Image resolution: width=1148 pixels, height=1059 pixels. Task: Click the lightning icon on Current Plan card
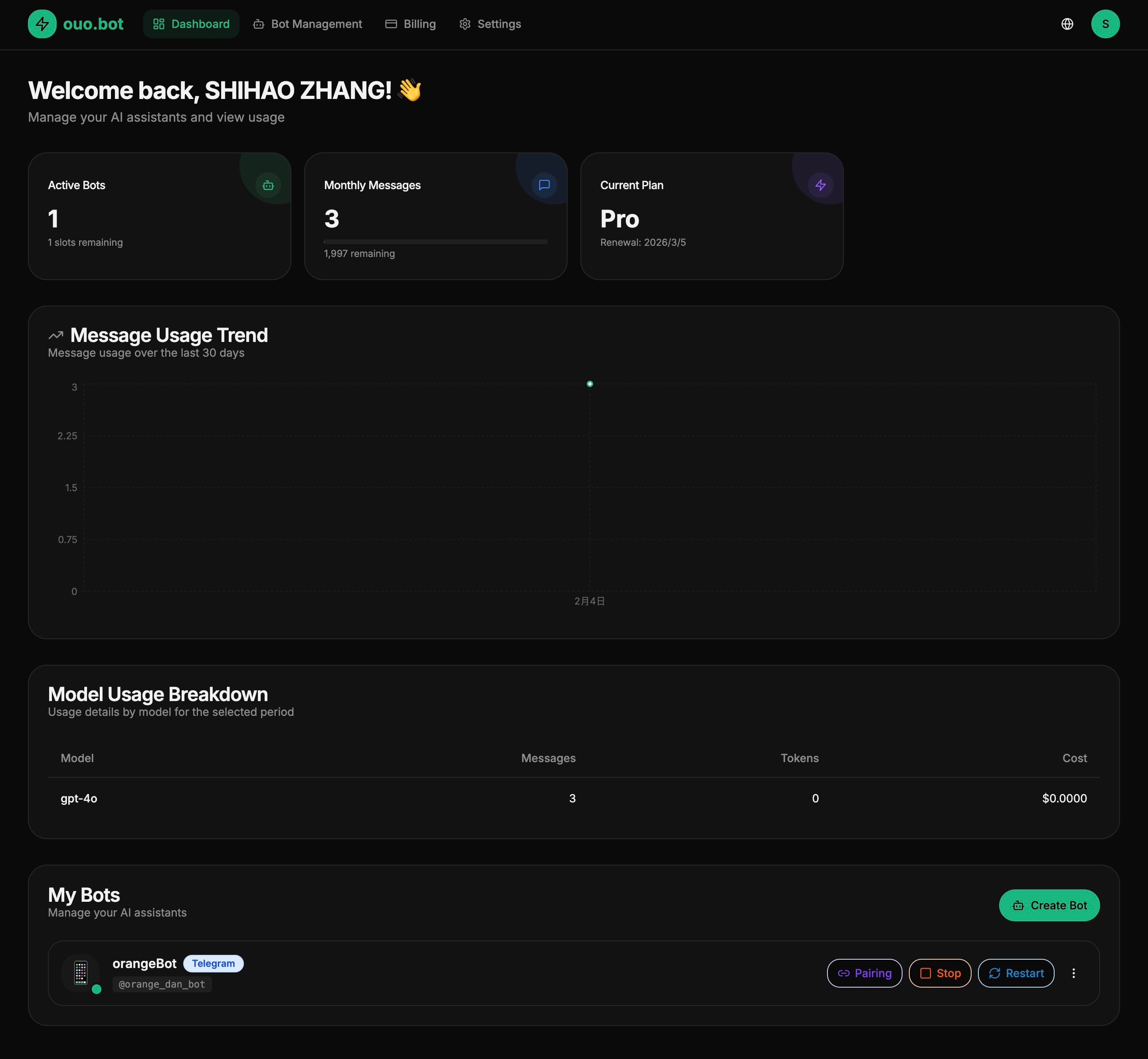coord(821,185)
